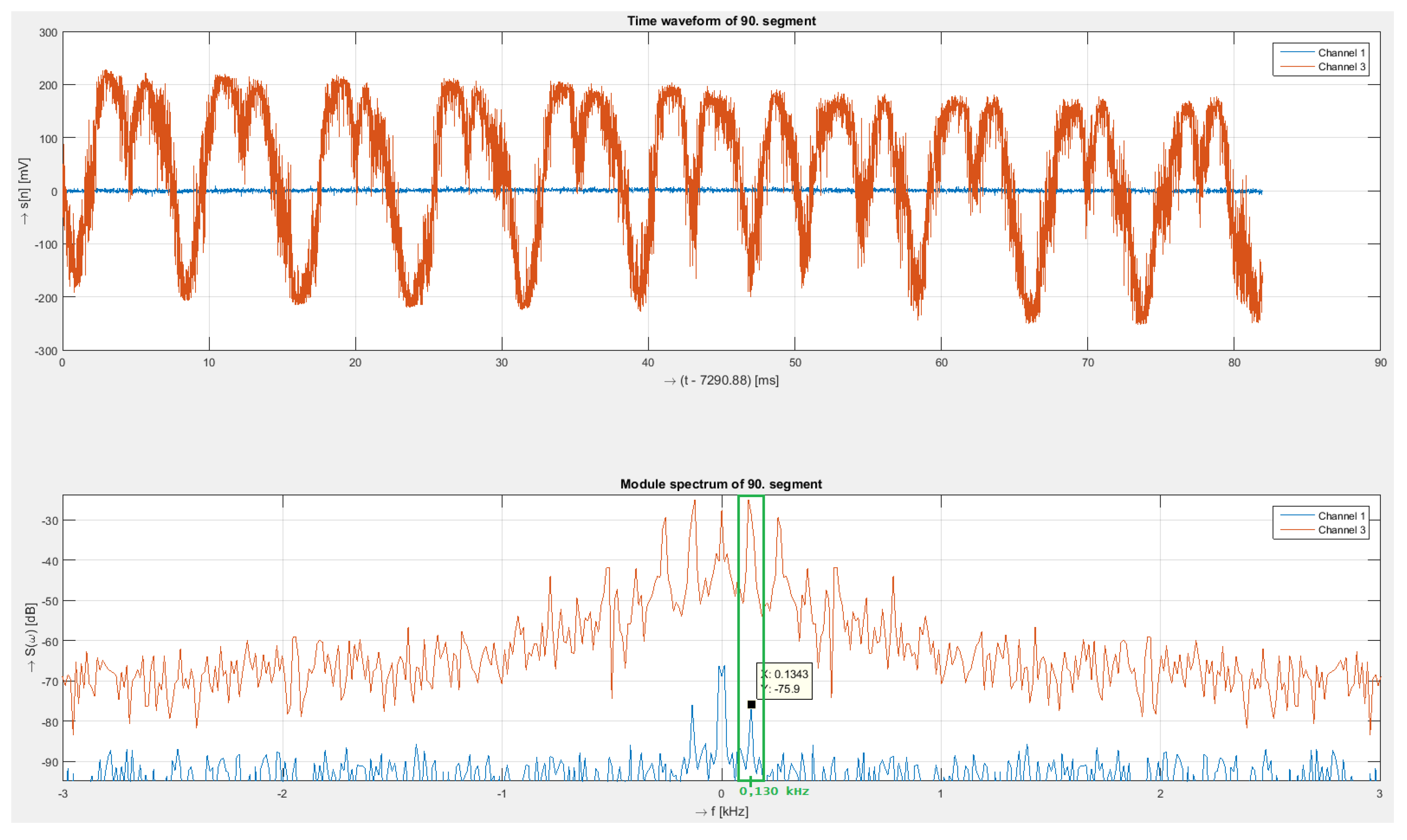Click the 300 tick label on the waveform axis
Viewport: 1407px width, 840px height.
(x=48, y=33)
